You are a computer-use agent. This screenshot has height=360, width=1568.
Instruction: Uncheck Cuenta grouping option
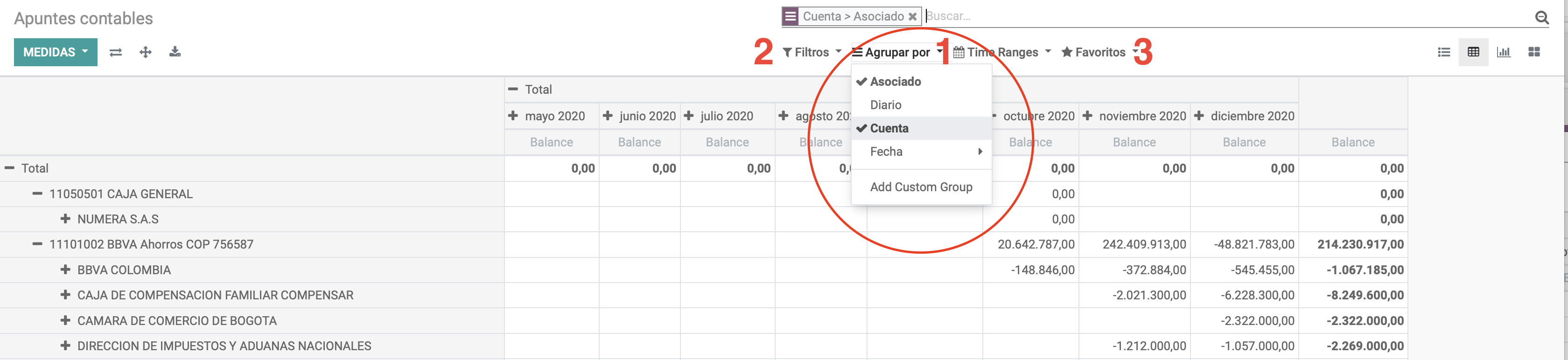click(889, 128)
